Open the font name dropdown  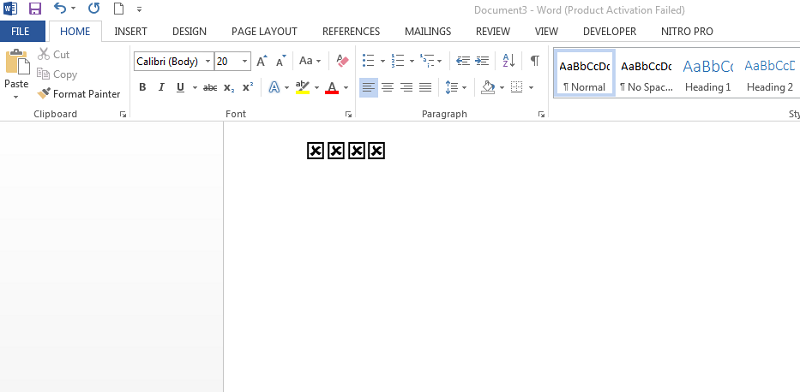(208, 62)
